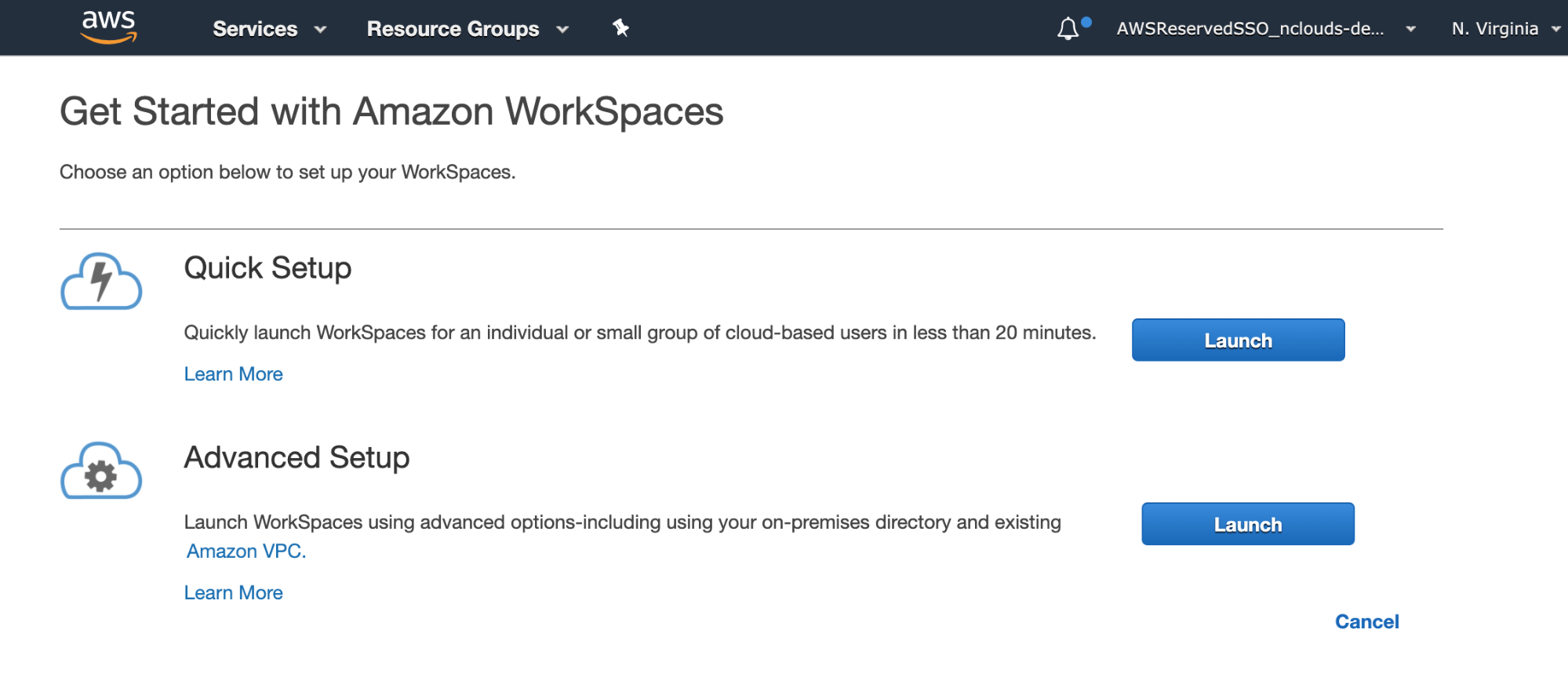Cancel the WorkSpaces setup

(x=1366, y=621)
